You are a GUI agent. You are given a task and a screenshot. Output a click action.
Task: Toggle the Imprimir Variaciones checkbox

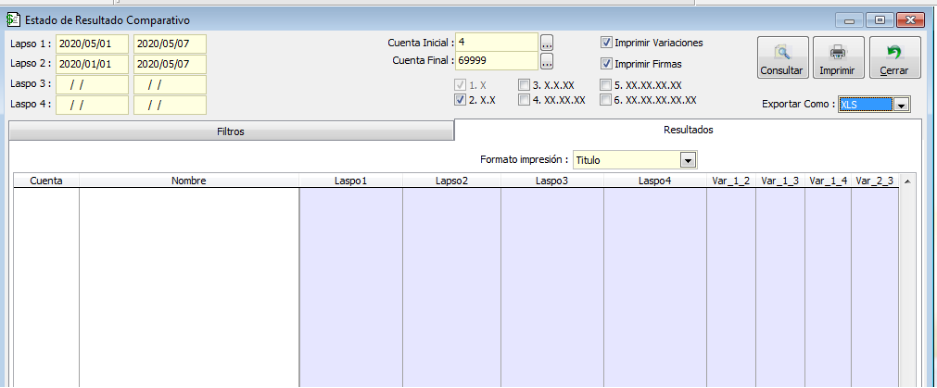607,42
